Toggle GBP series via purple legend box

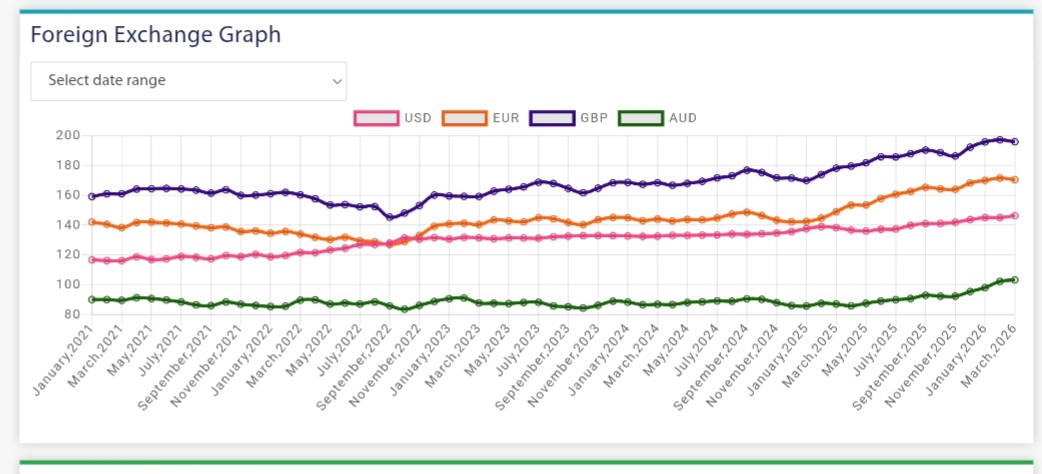552,118
